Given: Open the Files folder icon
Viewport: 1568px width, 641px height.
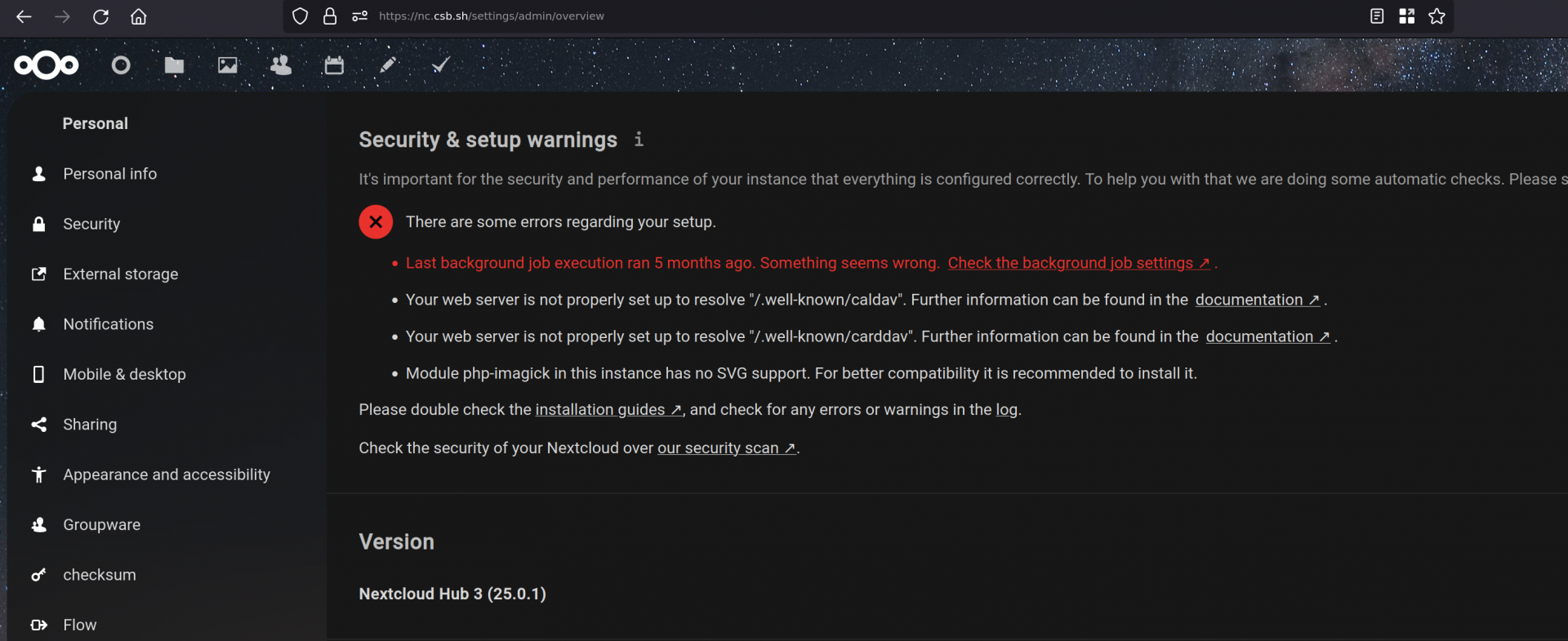Looking at the screenshot, I should click(x=174, y=65).
